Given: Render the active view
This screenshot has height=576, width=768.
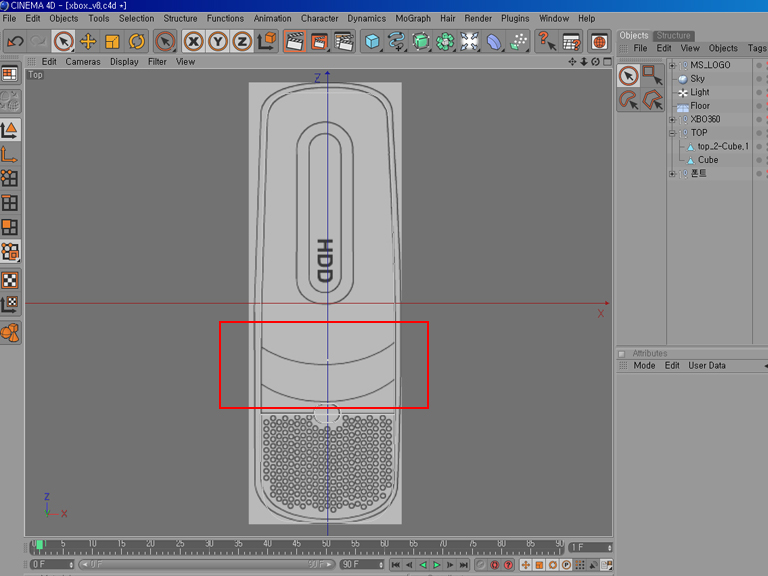Looking at the screenshot, I should click(x=295, y=42).
